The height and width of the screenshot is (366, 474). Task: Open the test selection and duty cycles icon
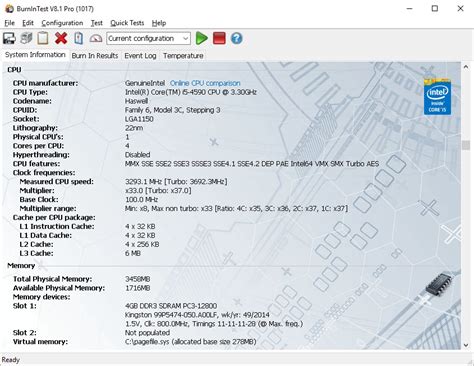pyautogui.click(x=78, y=38)
